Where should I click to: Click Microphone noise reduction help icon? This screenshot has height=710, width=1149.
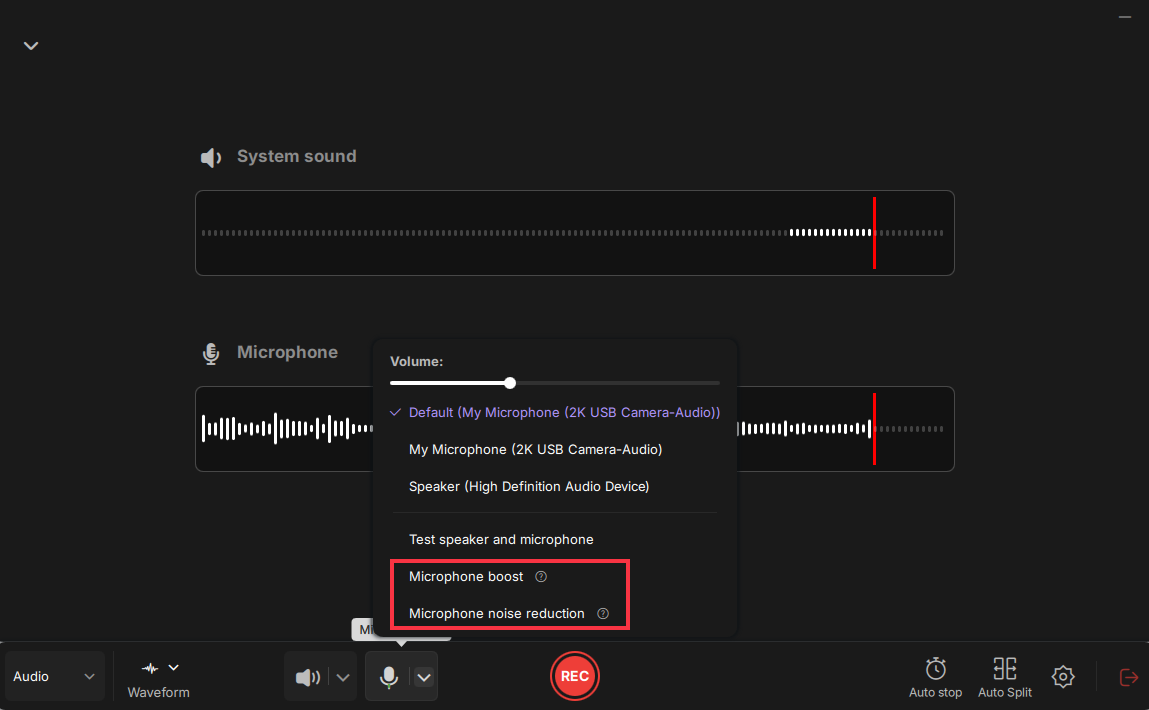603,614
